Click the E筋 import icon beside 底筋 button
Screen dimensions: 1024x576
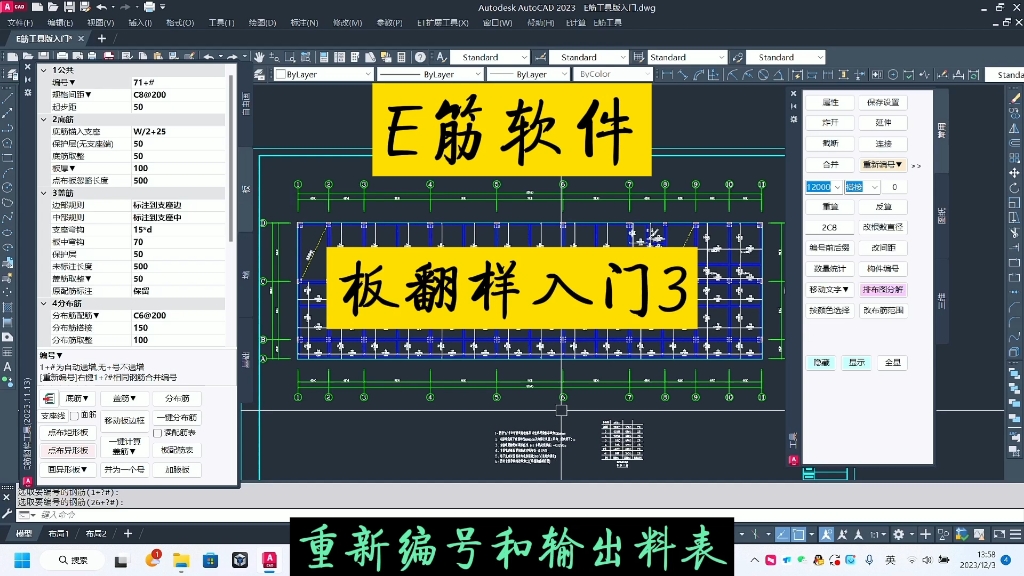point(49,398)
